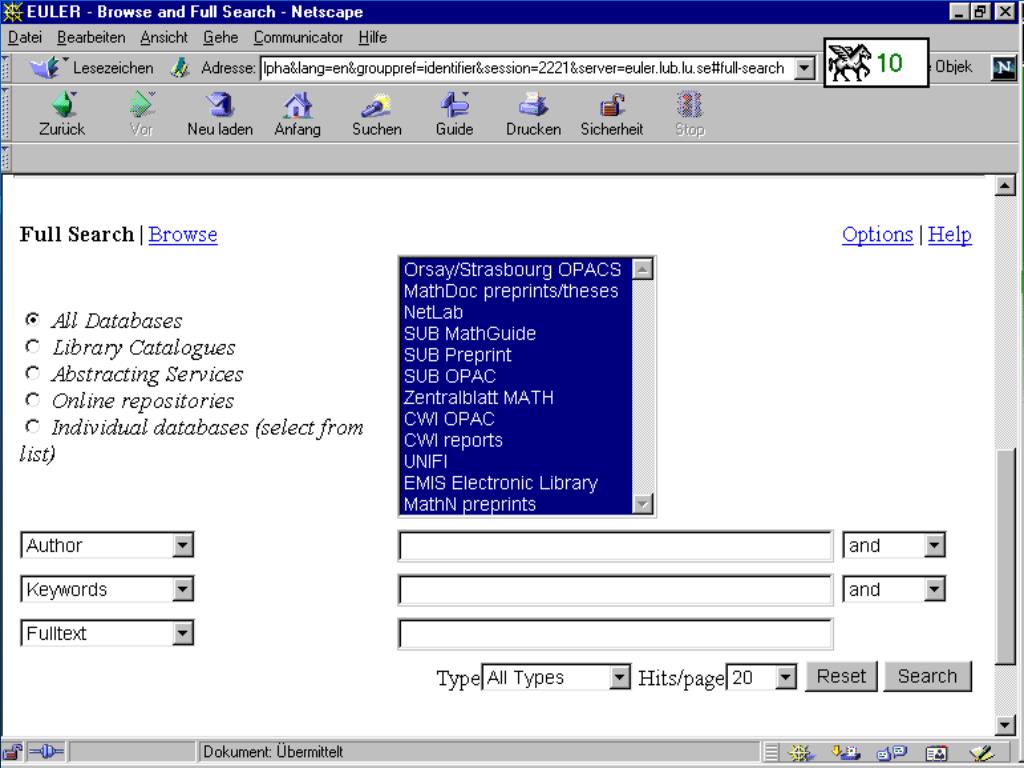Click the status bar security lock icon

point(12,752)
